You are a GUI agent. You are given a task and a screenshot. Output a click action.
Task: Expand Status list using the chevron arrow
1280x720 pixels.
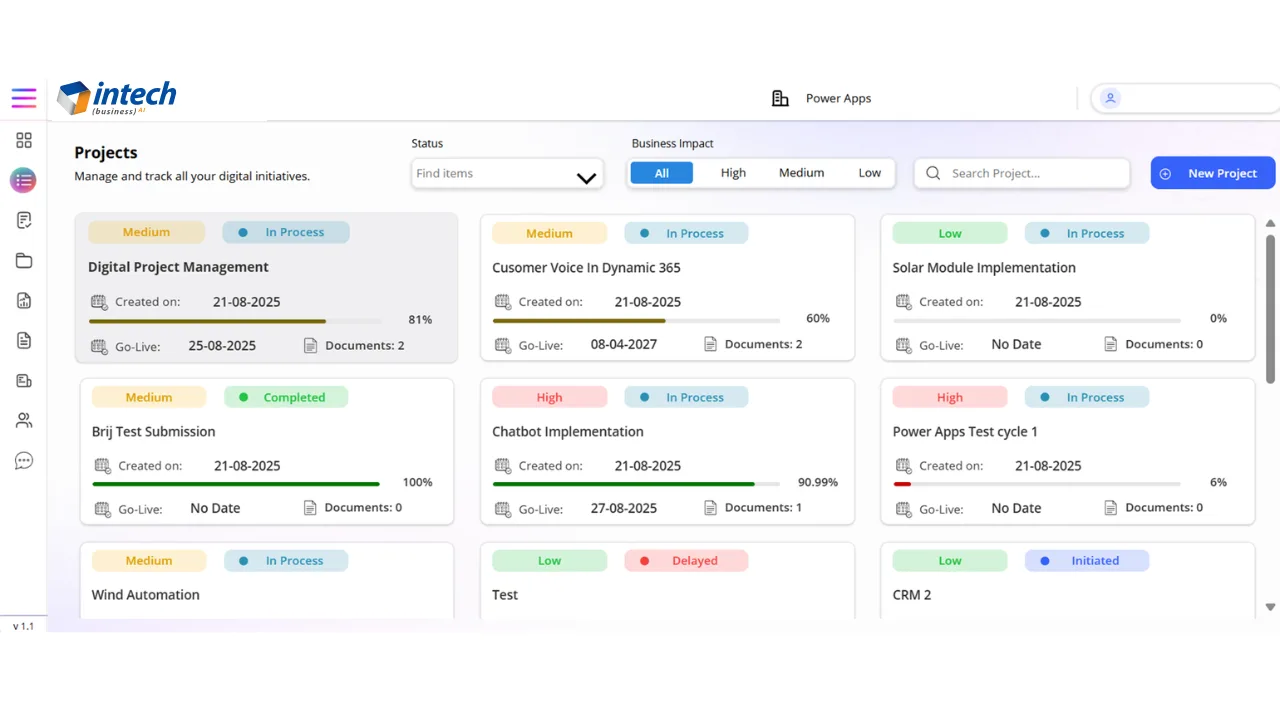(586, 178)
